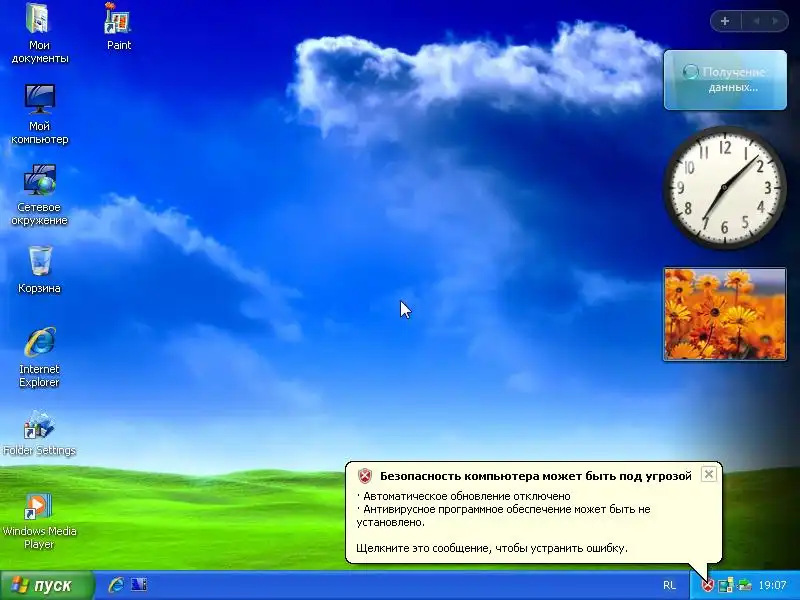
Task: Click the Корзина recycle bin icon
Action: (39, 269)
